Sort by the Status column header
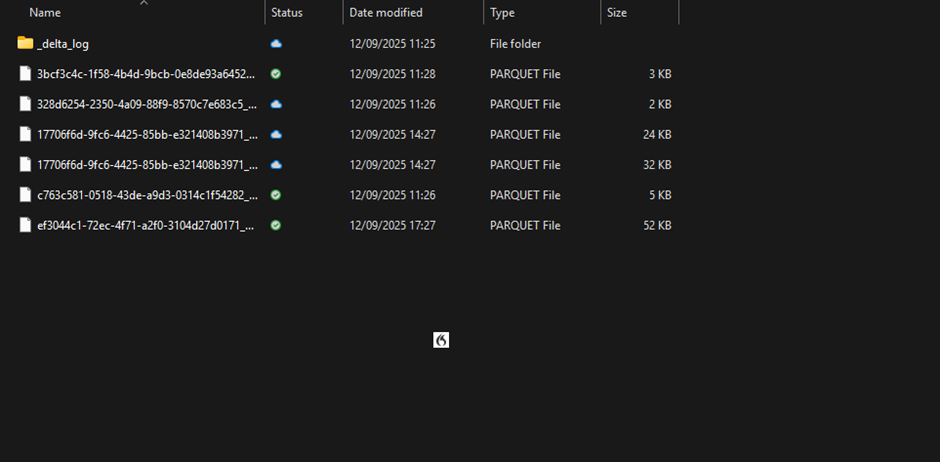Viewport: 940px width, 462px height. tap(287, 13)
